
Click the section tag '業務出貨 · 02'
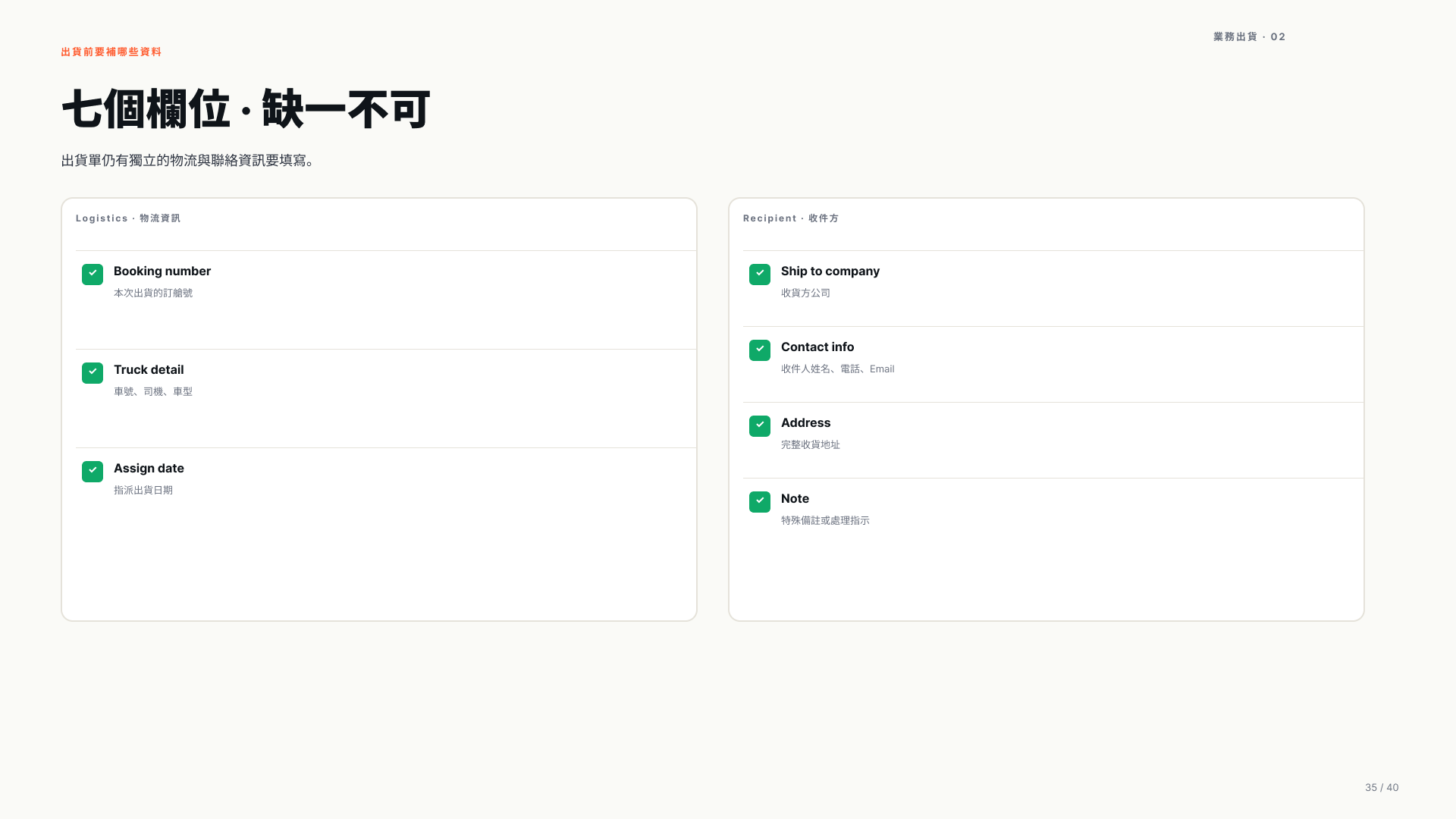1250,36
